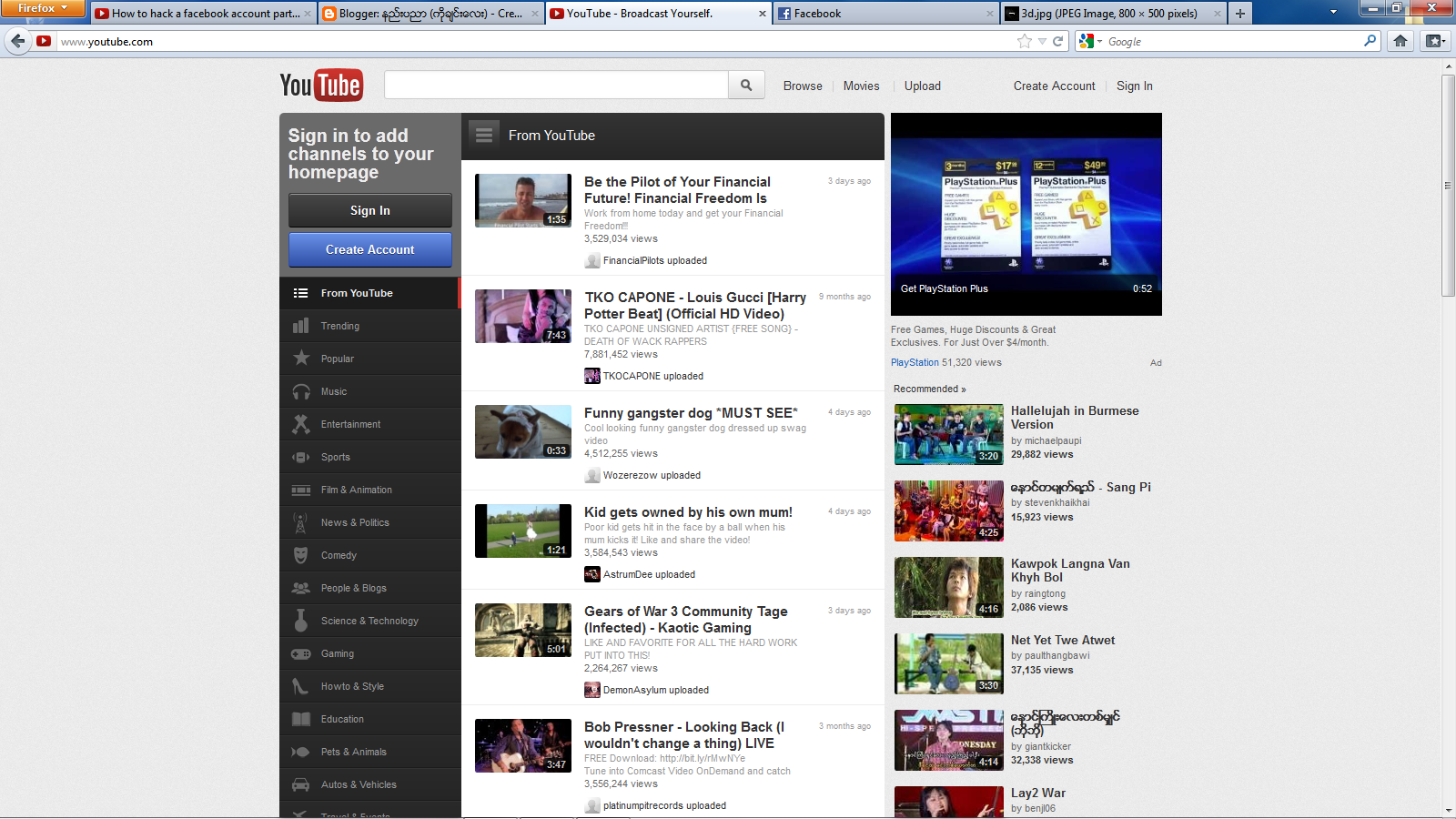This screenshot has width=1456, height=819.
Task: Open the Upload link in header
Action: (x=923, y=86)
